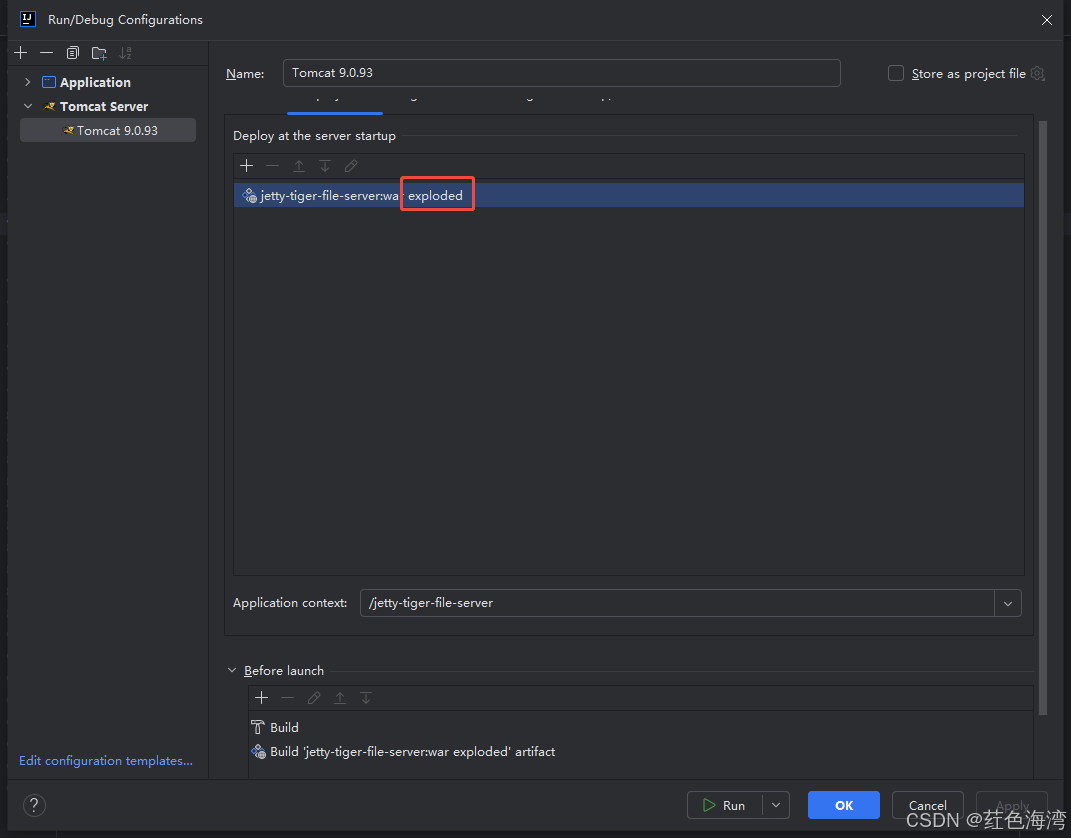Move the Before launch task up
Image resolution: width=1071 pixels, height=838 pixels.
pos(339,697)
